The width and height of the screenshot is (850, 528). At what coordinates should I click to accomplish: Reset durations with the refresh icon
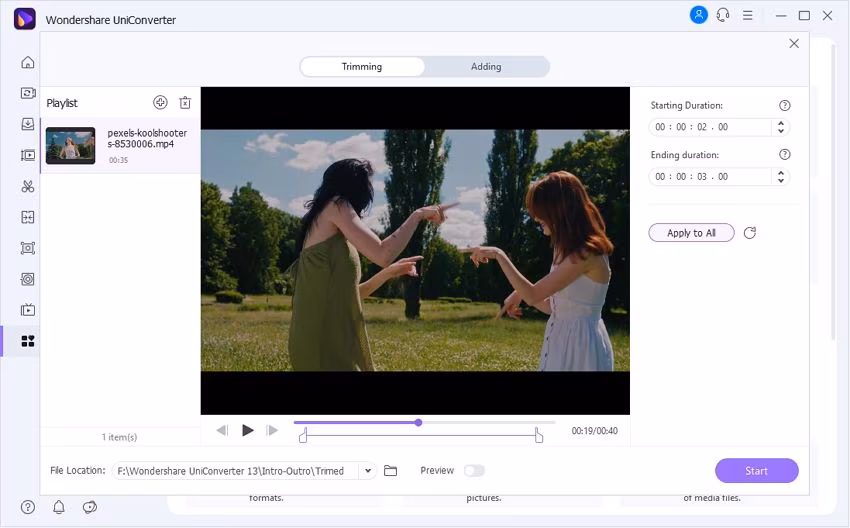[x=750, y=233]
